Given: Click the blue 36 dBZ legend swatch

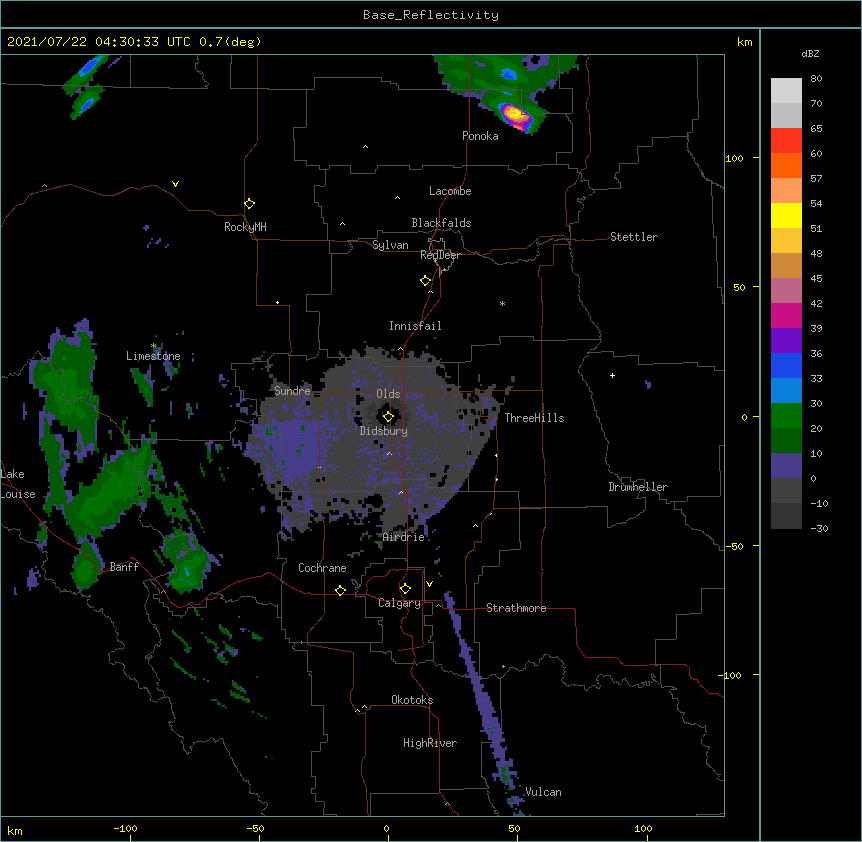Looking at the screenshot, I should [x=786, y=365].
